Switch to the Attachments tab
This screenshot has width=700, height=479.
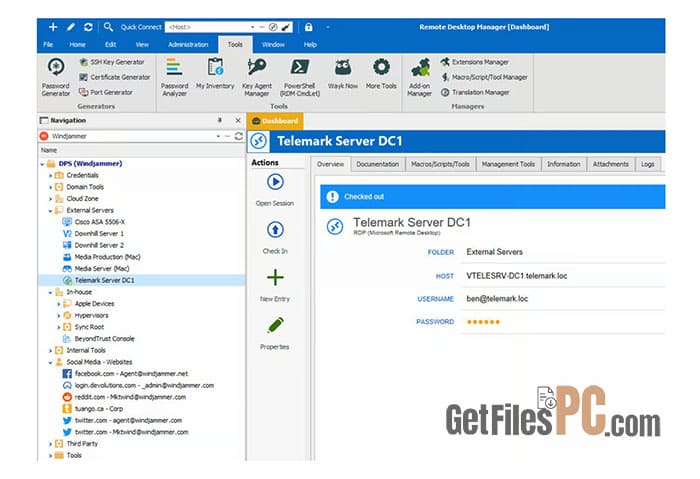tap(611, 164)
